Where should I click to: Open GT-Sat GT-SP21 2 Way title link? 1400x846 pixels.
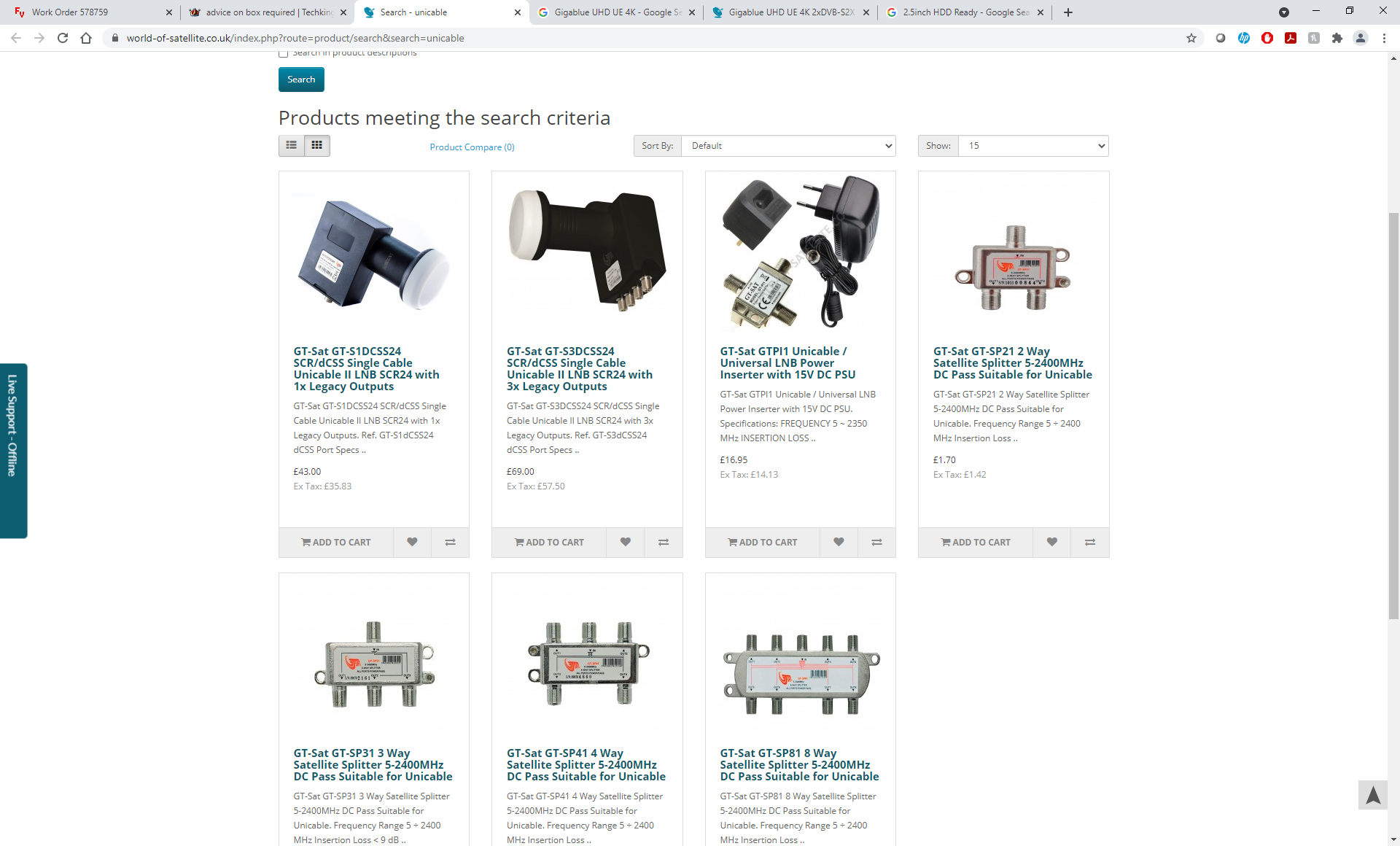point(1013,363)
